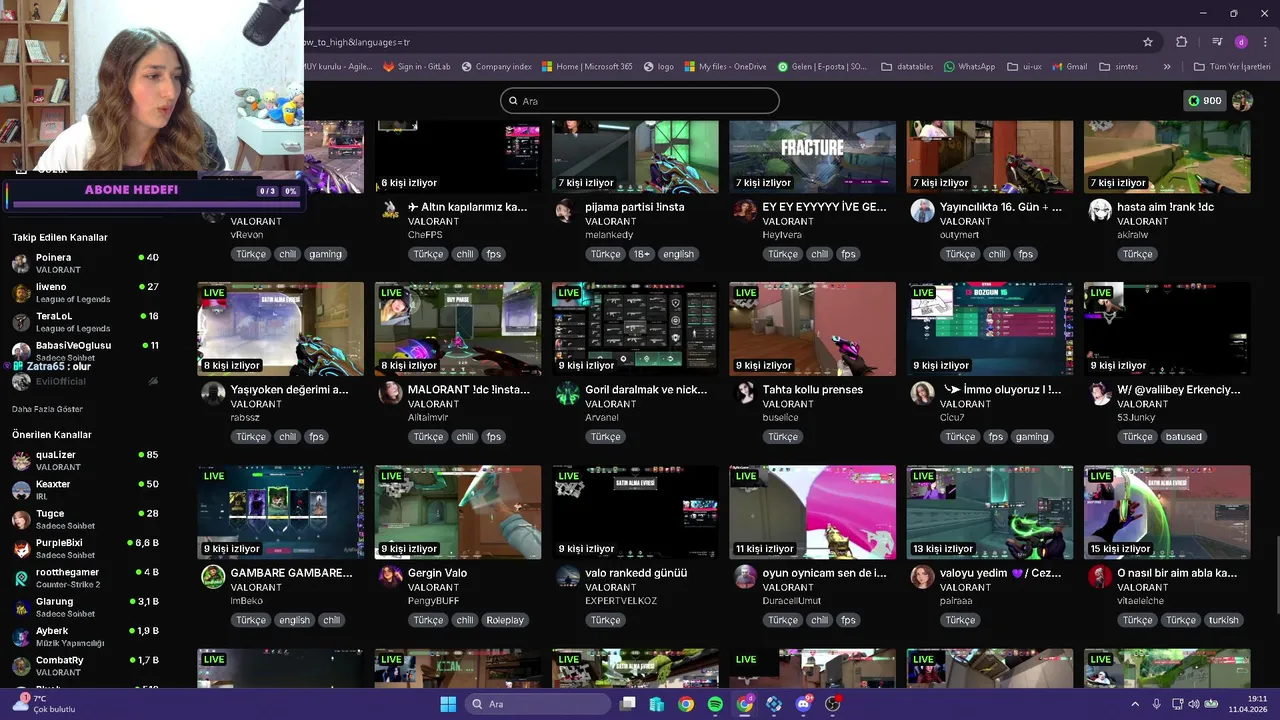
Task: Open the Chrome profile avatar
Action: (x=1241, y=42)
